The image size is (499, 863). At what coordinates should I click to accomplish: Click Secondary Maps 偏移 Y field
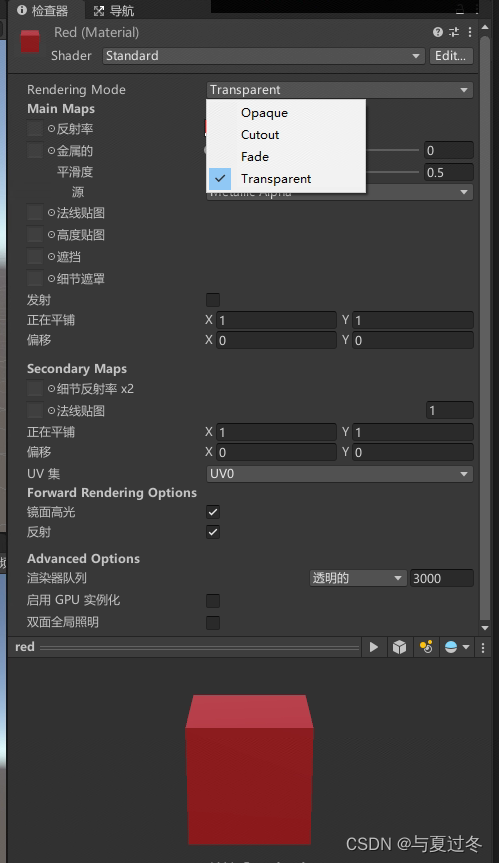click(x=413, y=452)
